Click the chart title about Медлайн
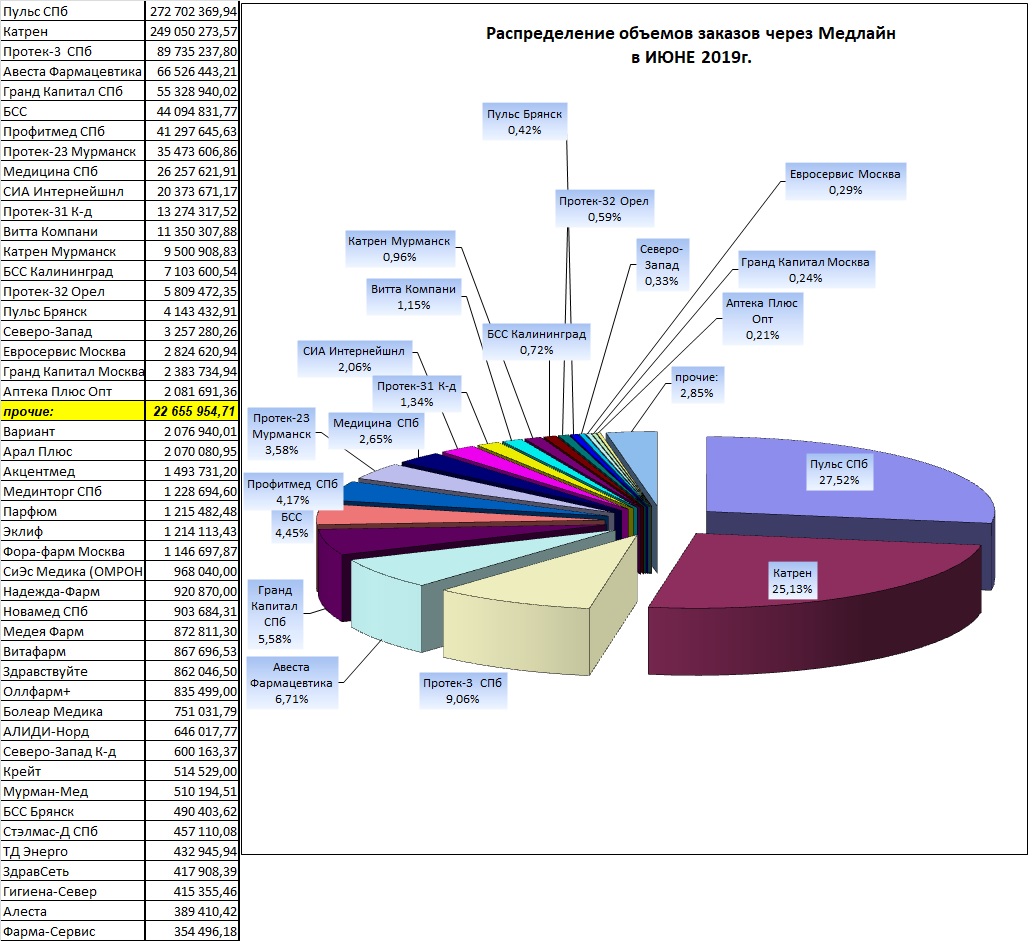The width and height of the screenshot is (1036, 941). (690, 45)
